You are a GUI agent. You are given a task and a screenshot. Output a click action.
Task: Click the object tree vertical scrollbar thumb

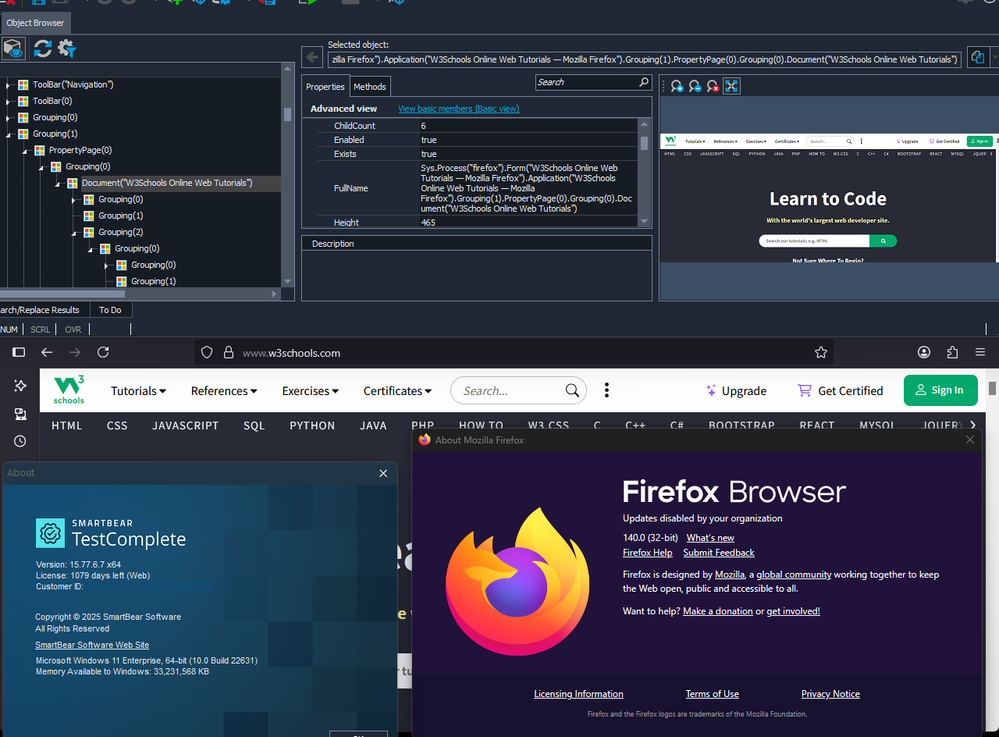click(288, 114)
